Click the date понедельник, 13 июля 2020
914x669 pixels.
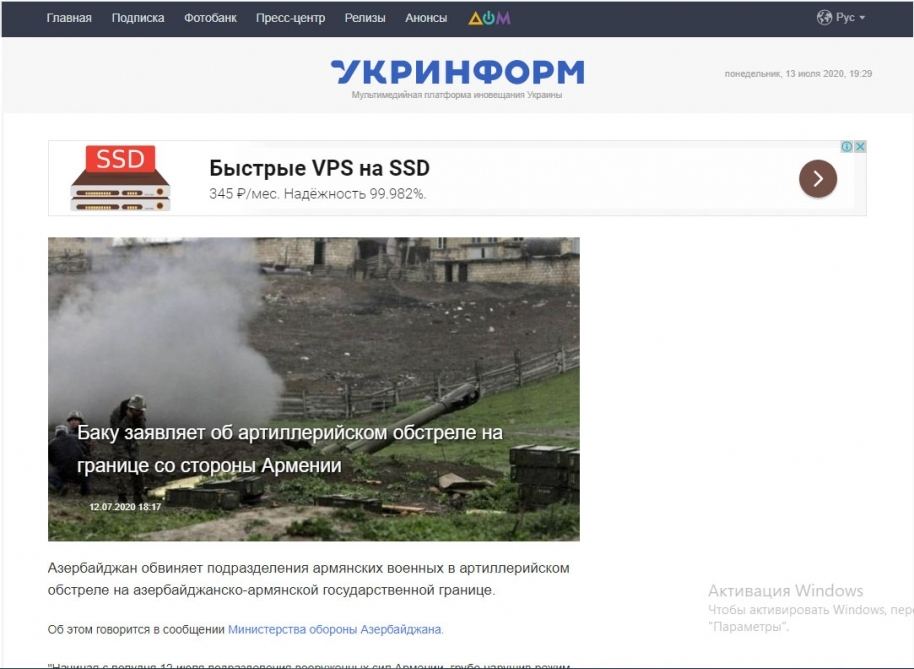(799, 73)
